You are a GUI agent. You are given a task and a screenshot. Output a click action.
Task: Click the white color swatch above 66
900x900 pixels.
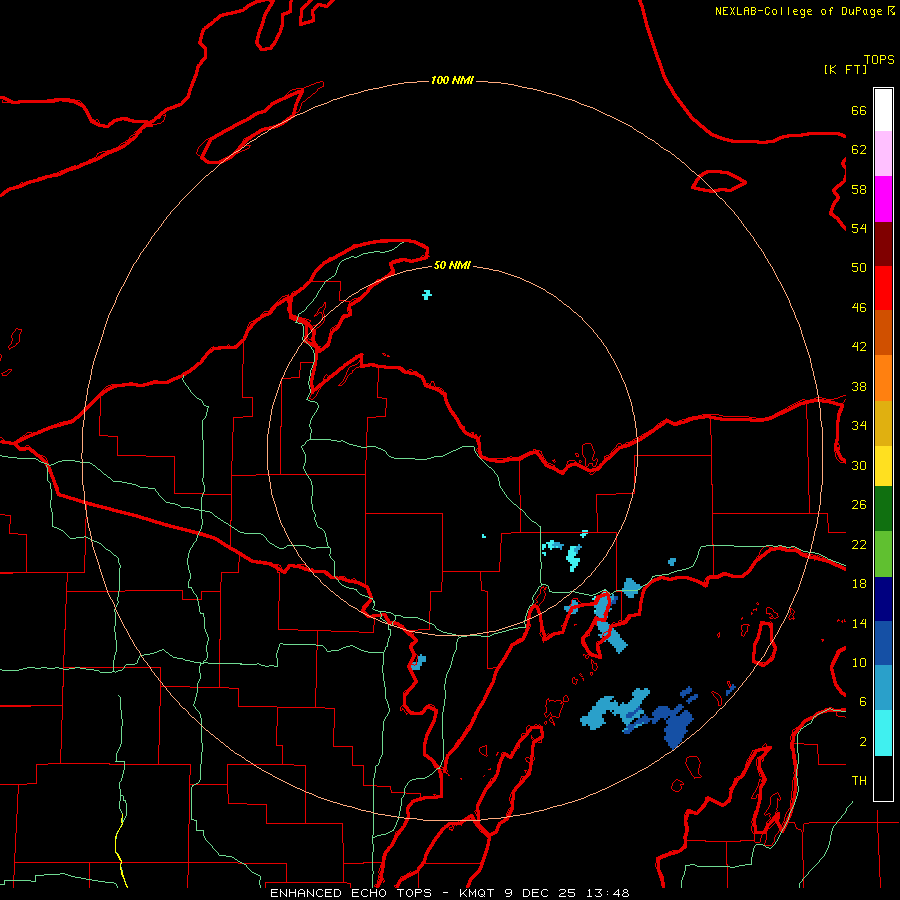click(x=883, y=110)
